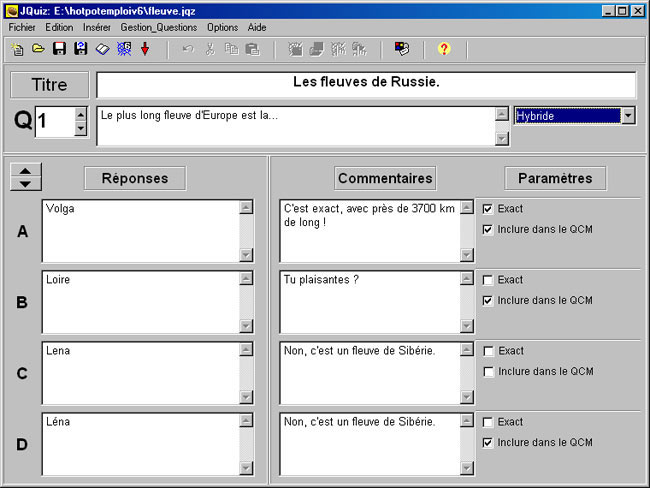The height and width of the screenshot is (488, 650).
Task: Open help with the yellow question mark icon
Action: coord(444,48)
